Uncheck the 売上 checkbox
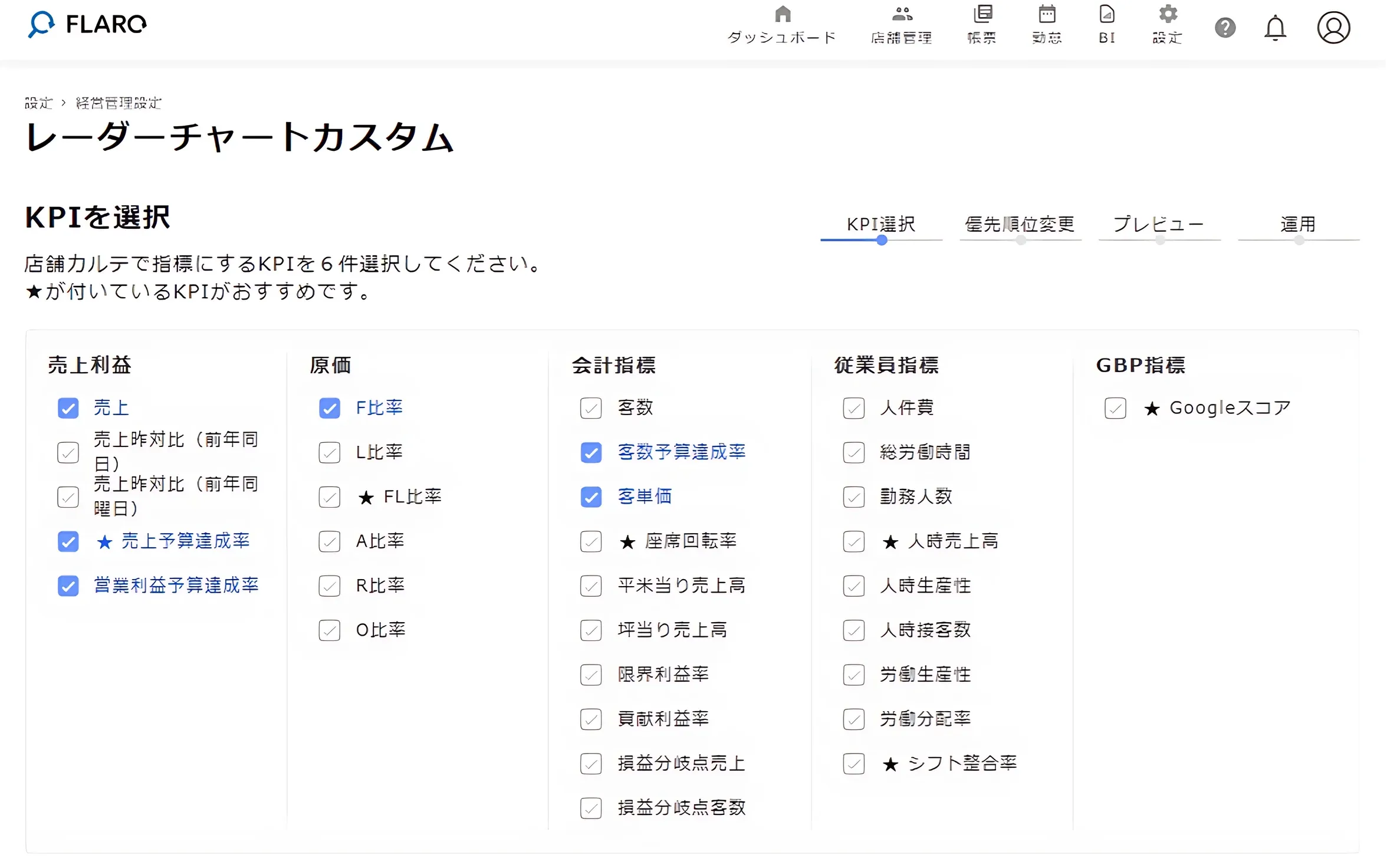1387x868 pixels. (x=68, y=408)
